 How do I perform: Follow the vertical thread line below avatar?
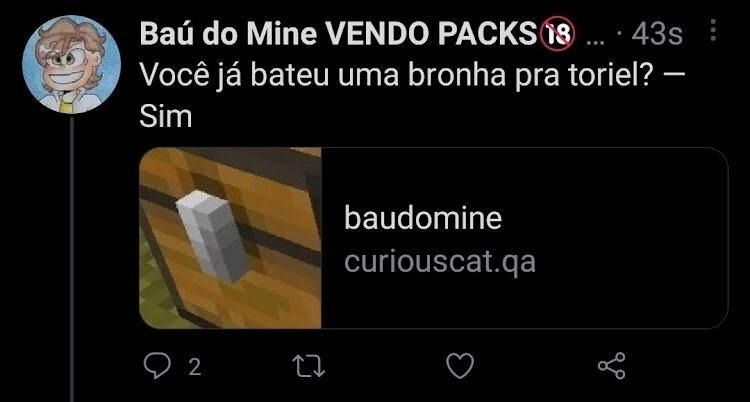(72, 259)
